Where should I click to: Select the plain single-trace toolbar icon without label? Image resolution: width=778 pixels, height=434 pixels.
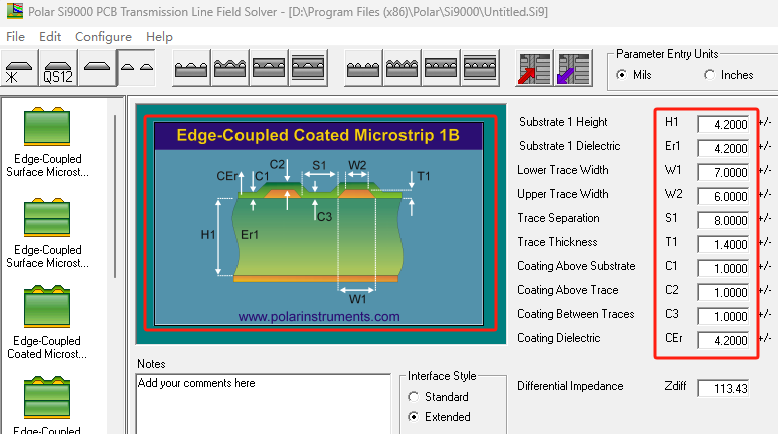[x=96, y=69]
